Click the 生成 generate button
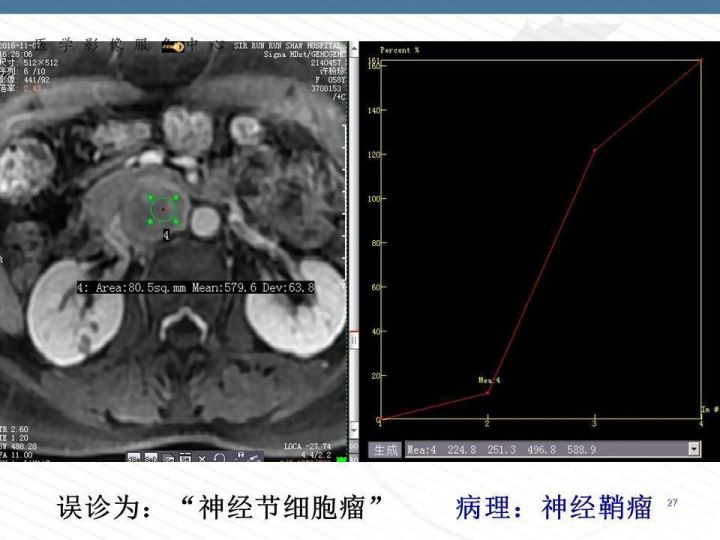The width and height of the screenshot is (720, 540). [x=385, y=450]
